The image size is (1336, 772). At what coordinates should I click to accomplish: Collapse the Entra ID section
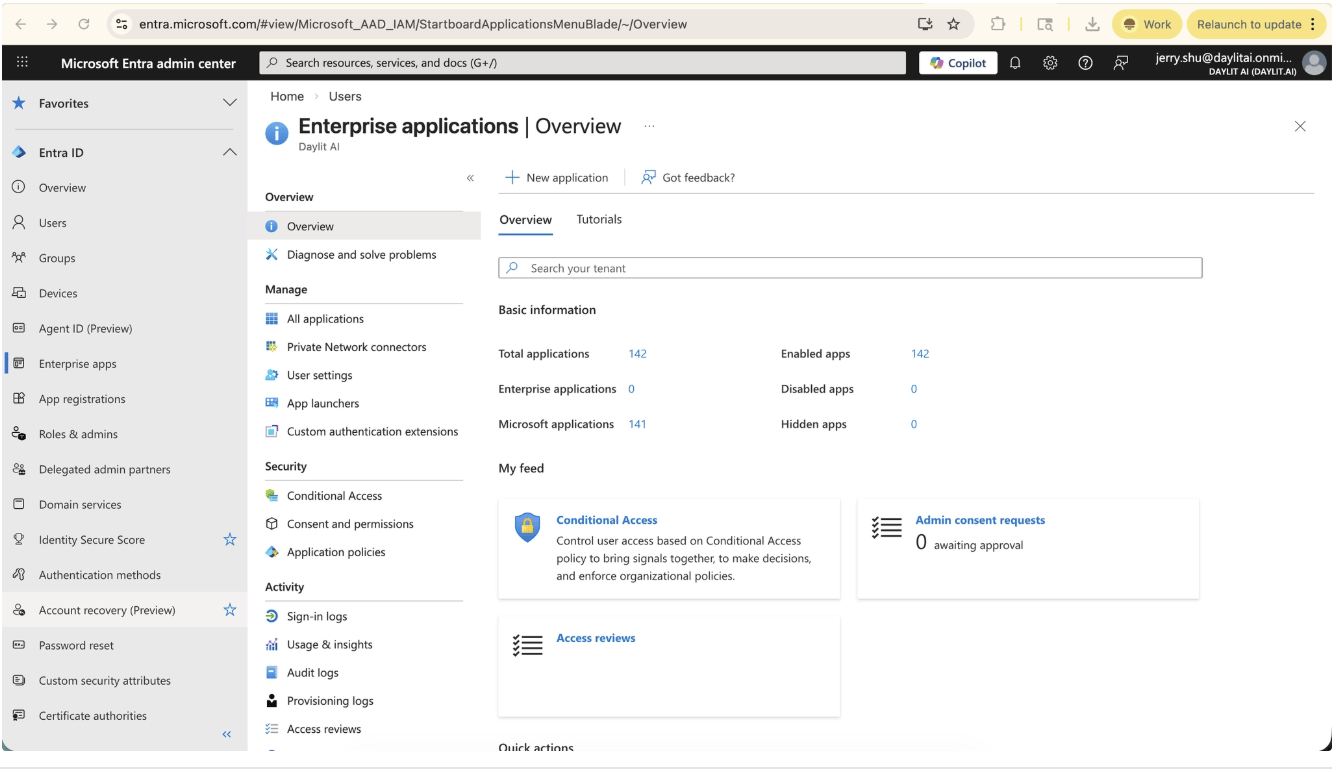coord(229,153)
